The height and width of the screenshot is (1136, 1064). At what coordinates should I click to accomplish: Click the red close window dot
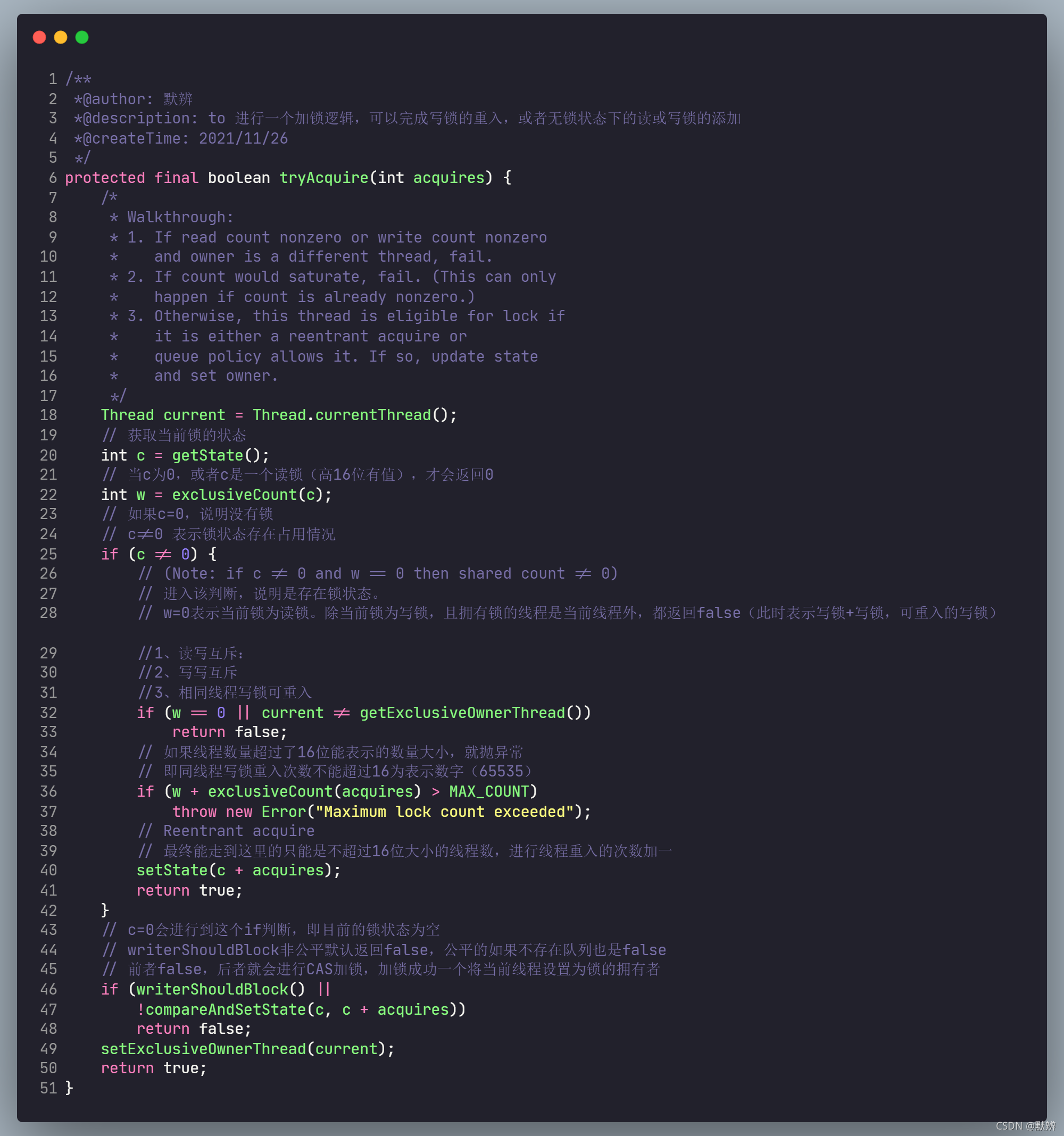39,37
